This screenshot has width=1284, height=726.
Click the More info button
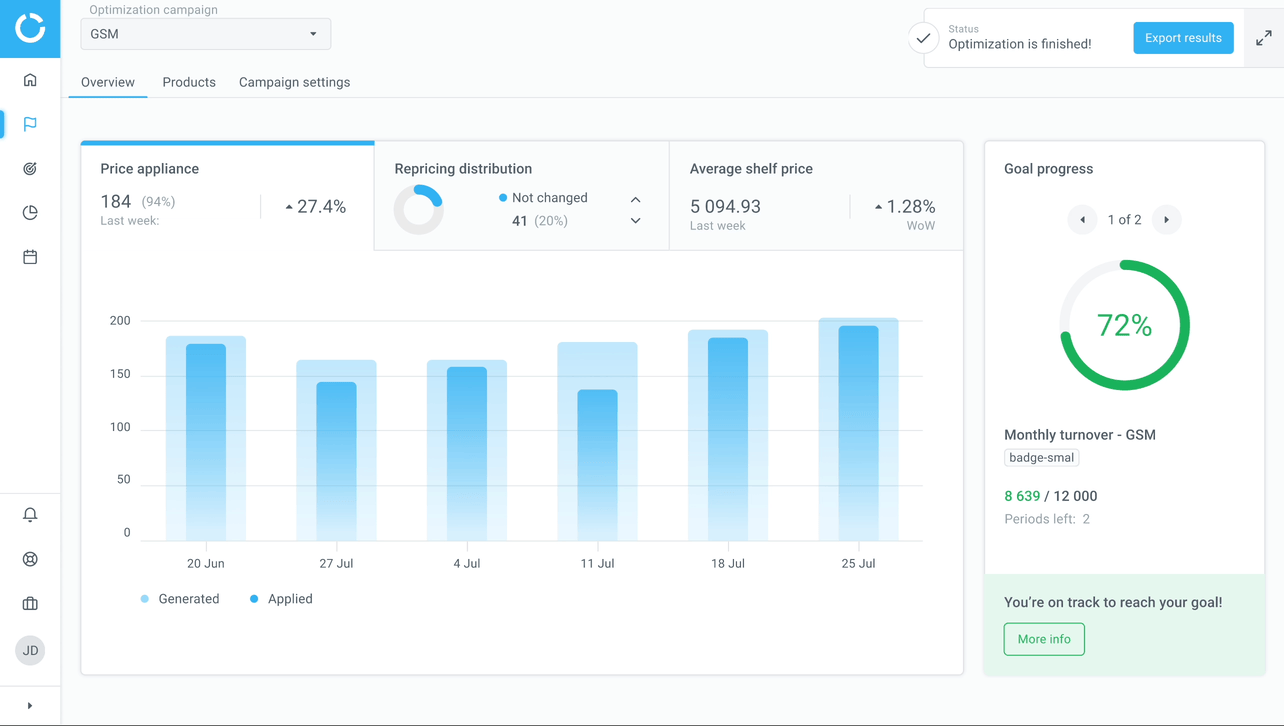[x=1044, y=639]
